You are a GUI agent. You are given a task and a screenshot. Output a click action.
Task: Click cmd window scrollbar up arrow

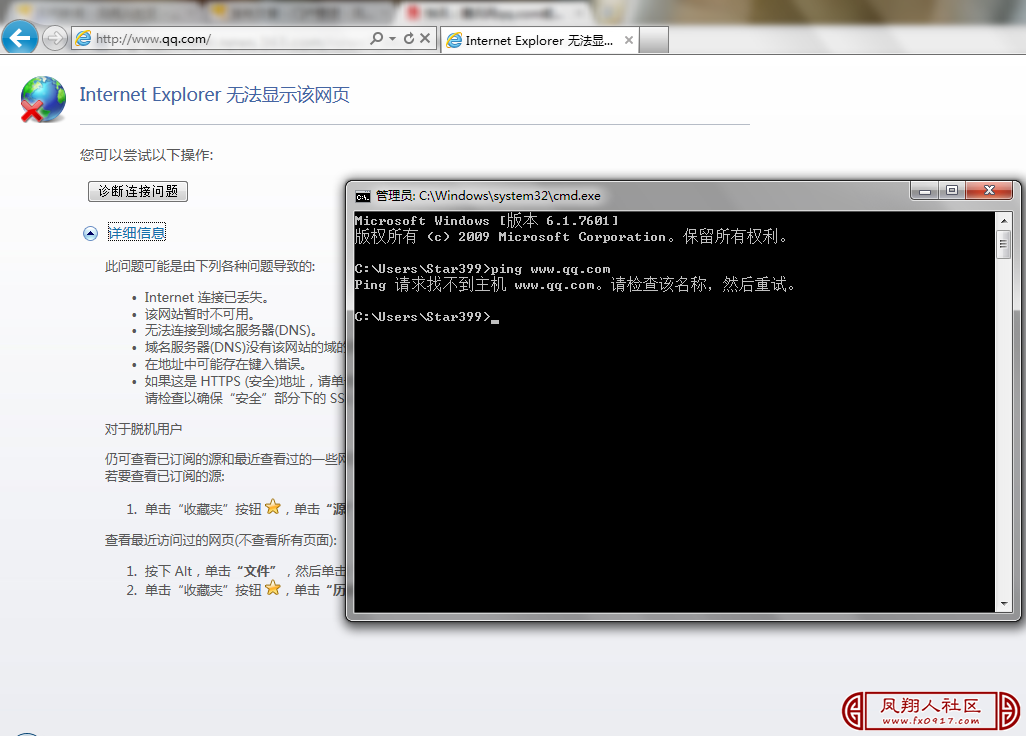[x=1003, y=219]
